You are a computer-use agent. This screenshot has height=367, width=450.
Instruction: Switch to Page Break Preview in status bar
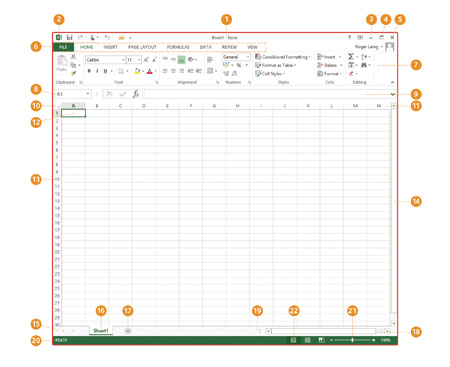(321, 340)
